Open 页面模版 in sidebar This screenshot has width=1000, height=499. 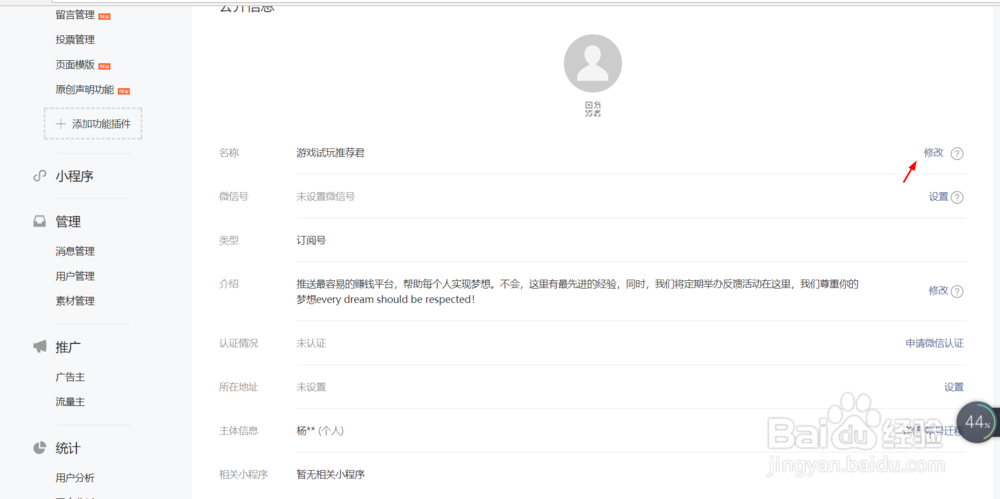coord(75,64)
